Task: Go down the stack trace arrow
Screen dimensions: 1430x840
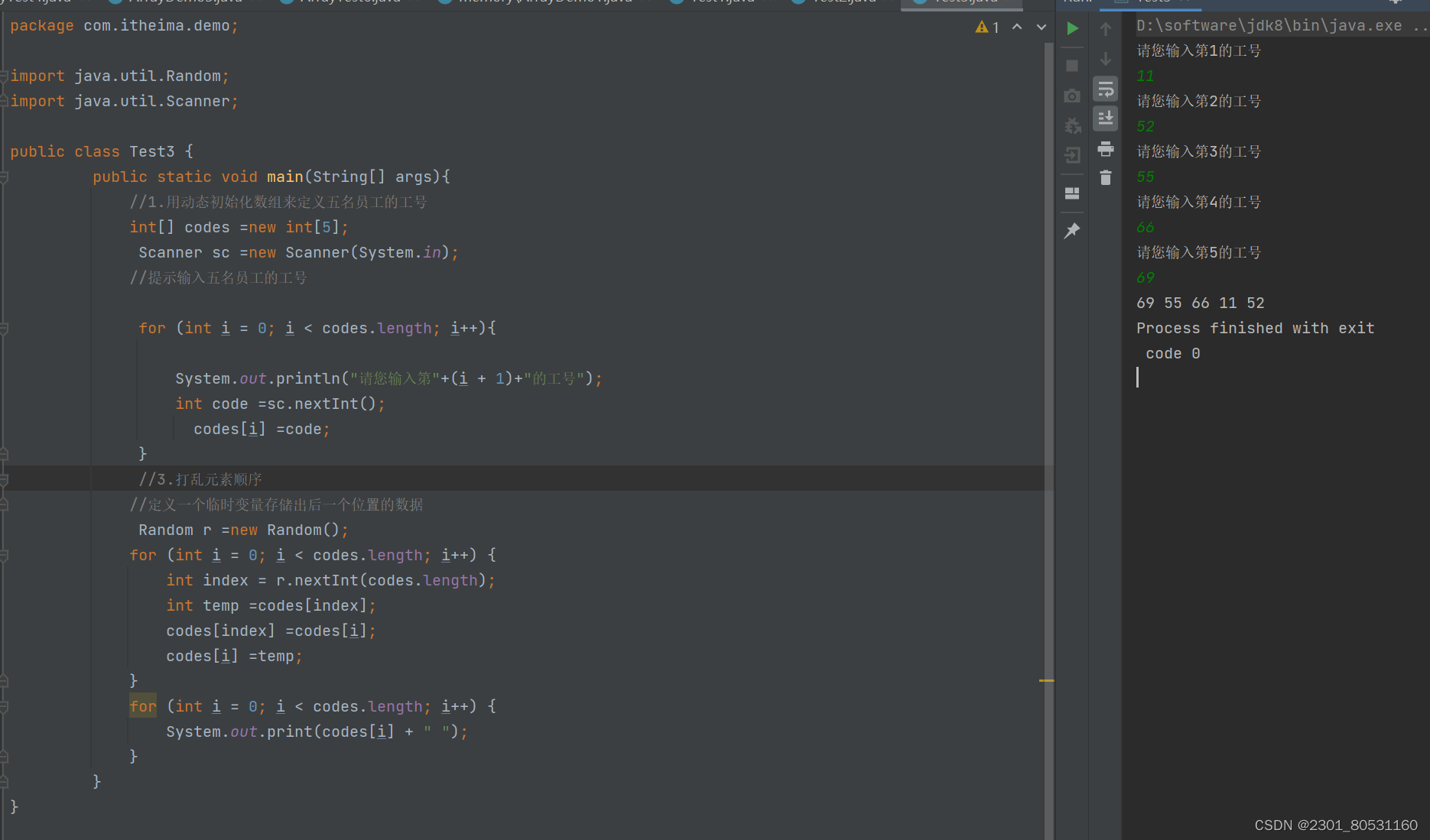Action: (1106, 59)
